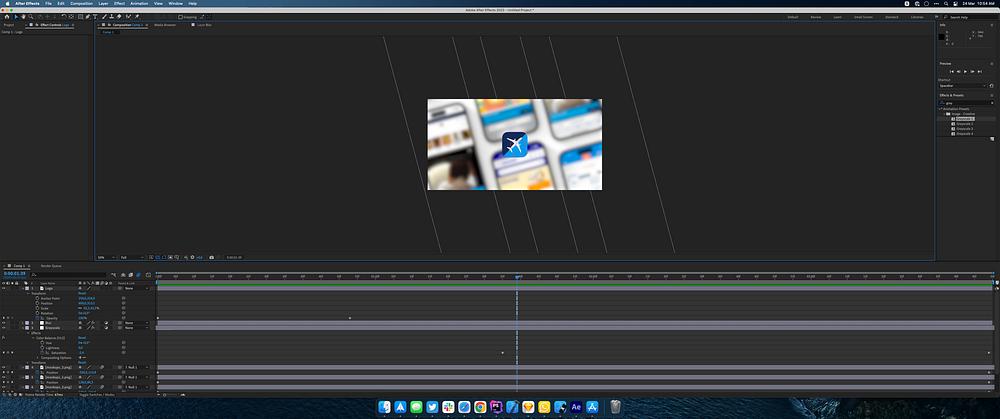The height and width of the screenshot is (419, 1000).
Task: Open the viewer Full resolution dropdown
Action: tap(132, 257)
